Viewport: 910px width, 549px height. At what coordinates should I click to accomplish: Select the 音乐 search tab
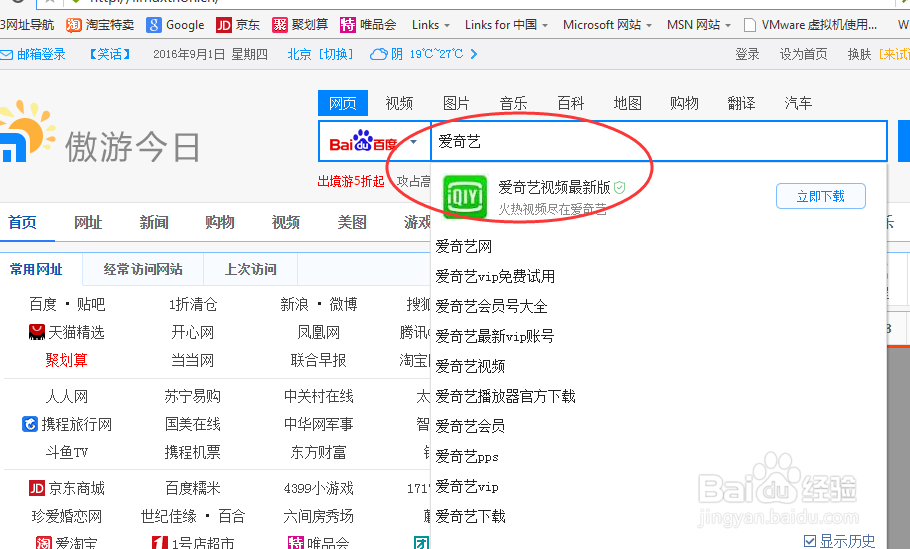(x=513, y=103)
